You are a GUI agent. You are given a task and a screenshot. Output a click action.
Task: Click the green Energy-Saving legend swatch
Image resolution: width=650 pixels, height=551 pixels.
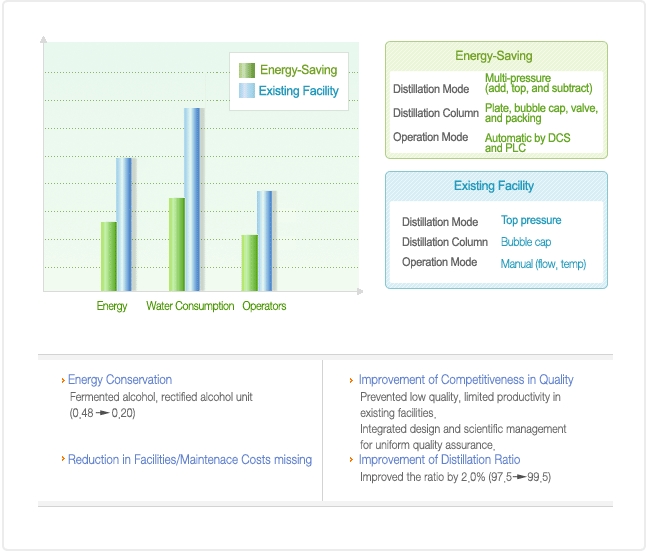246,70
